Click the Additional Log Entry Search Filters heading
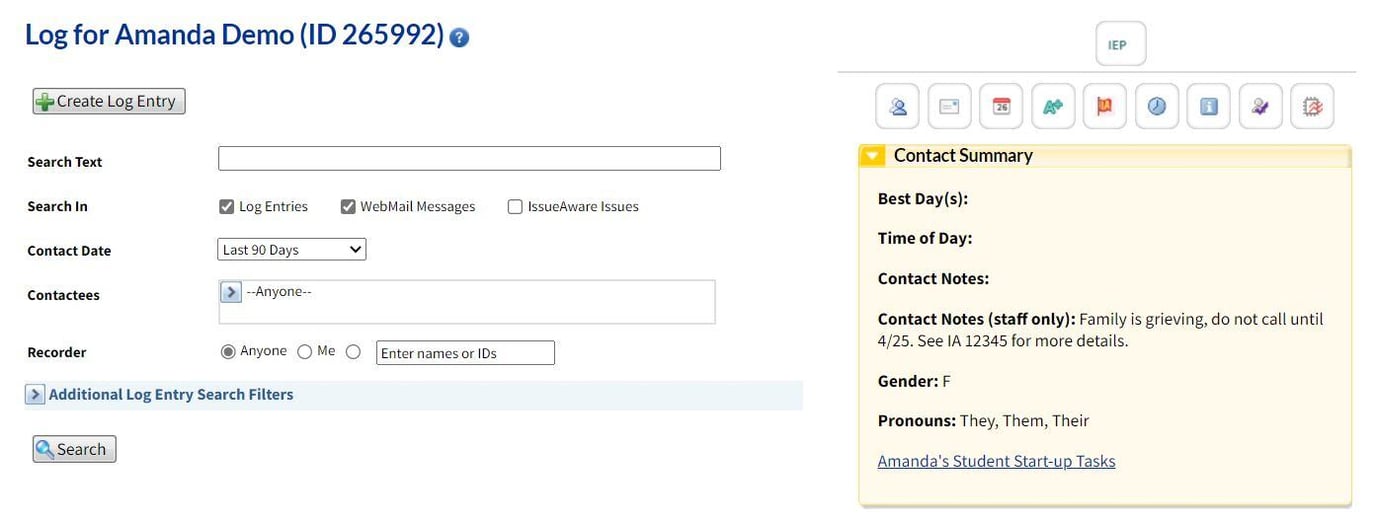 [x=171, y=395]
